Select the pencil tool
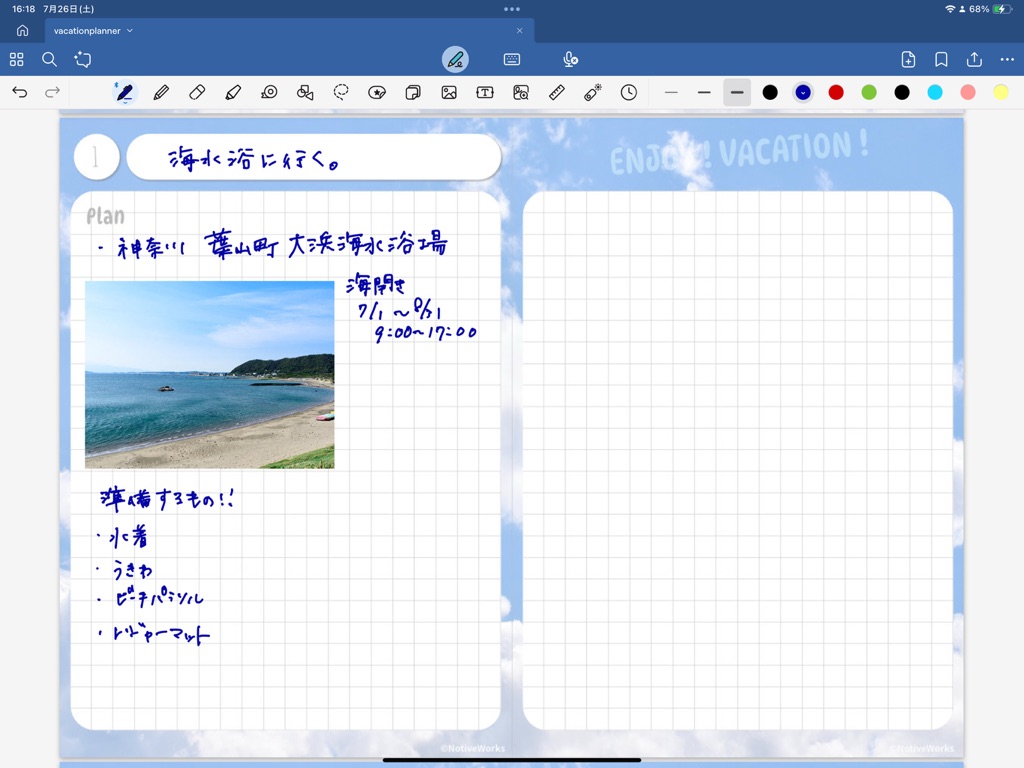The width and height of the screenshot is (1024, 768). click(161, 93)
